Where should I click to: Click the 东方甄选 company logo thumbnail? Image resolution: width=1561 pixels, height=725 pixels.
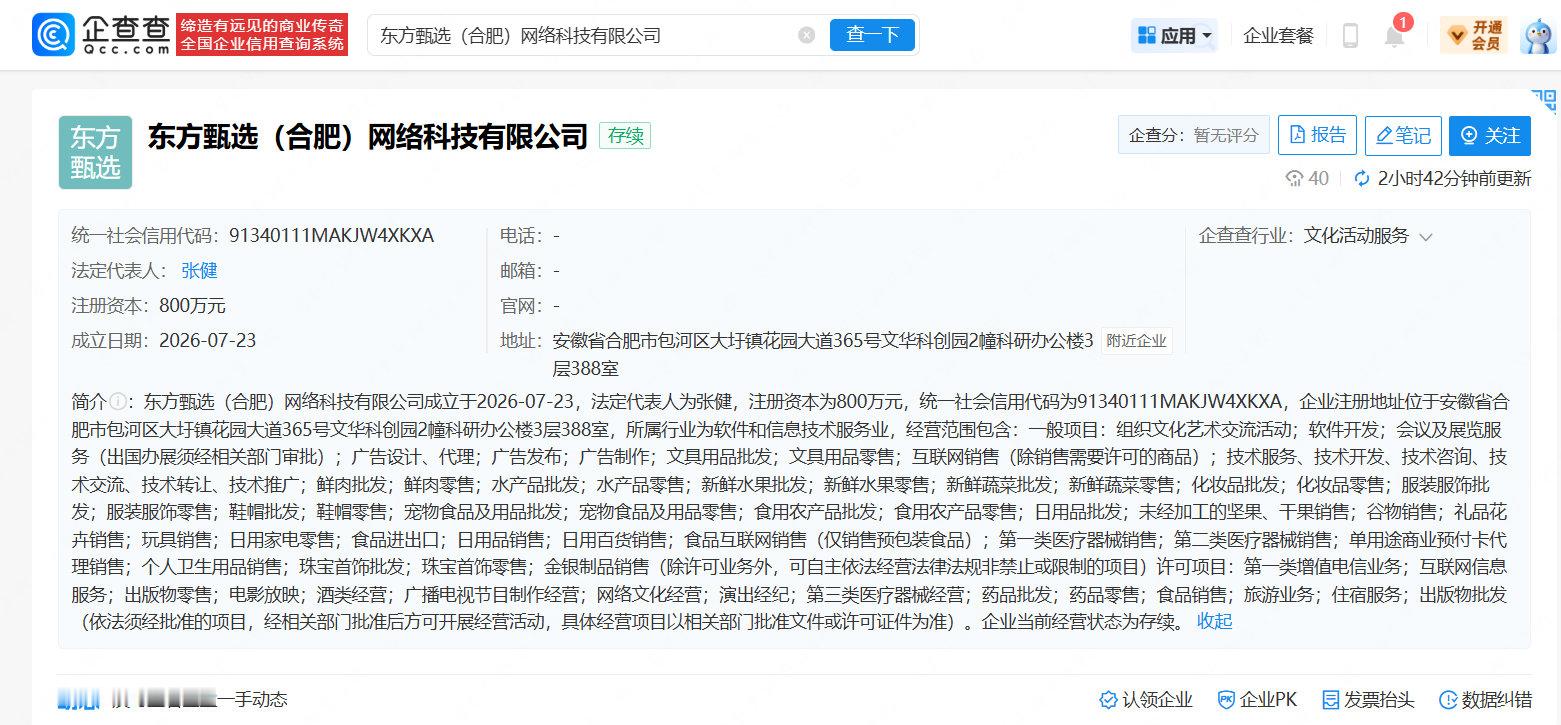(x=95, y=152)
